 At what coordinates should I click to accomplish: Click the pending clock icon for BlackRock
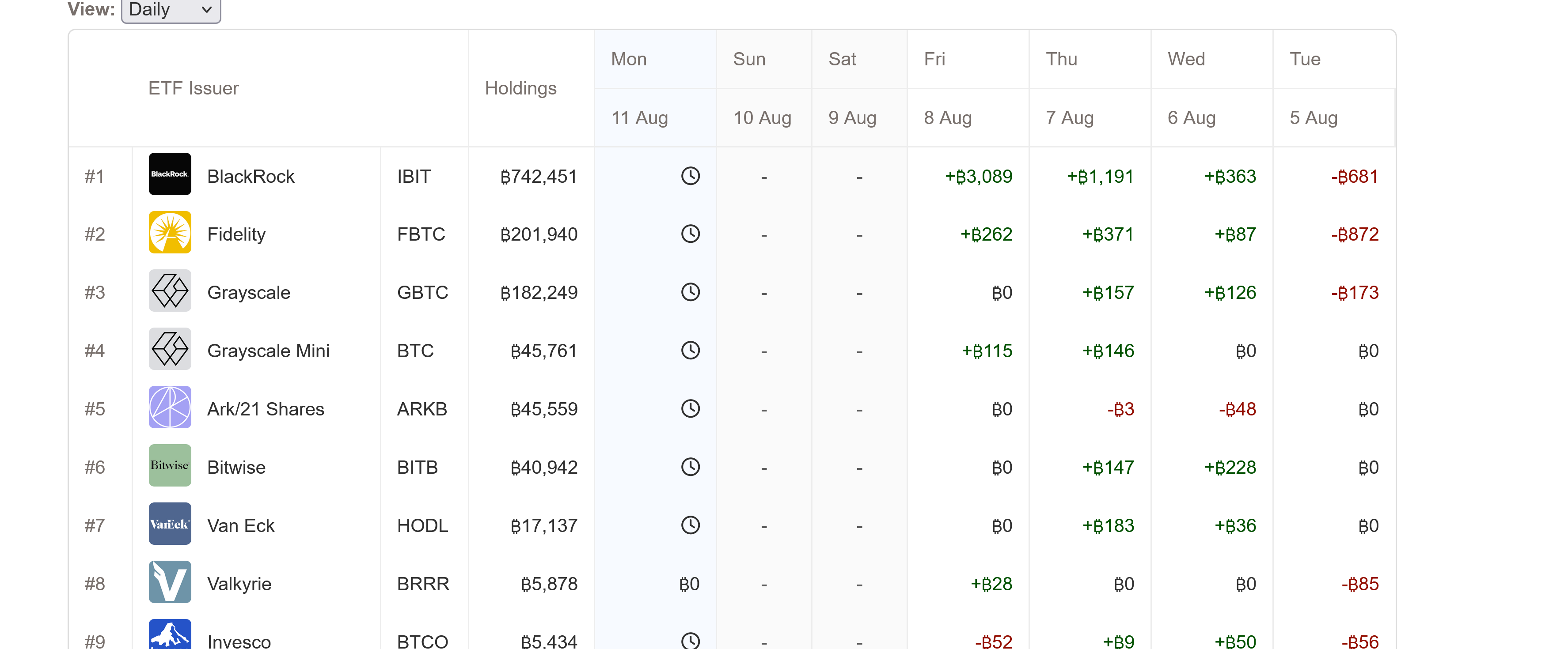click(690, 177)
